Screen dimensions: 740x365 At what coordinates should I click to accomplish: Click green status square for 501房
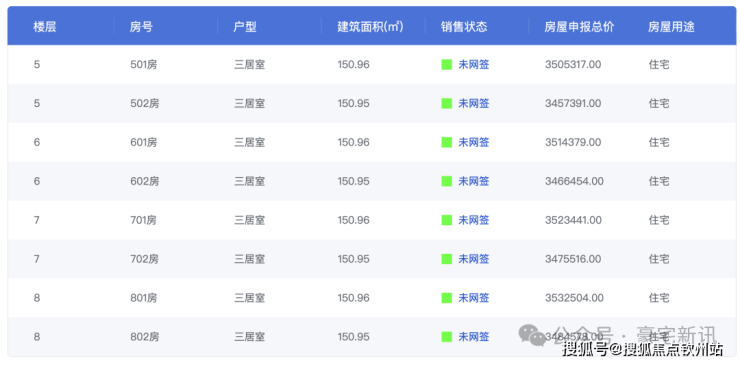pos(446,65)
